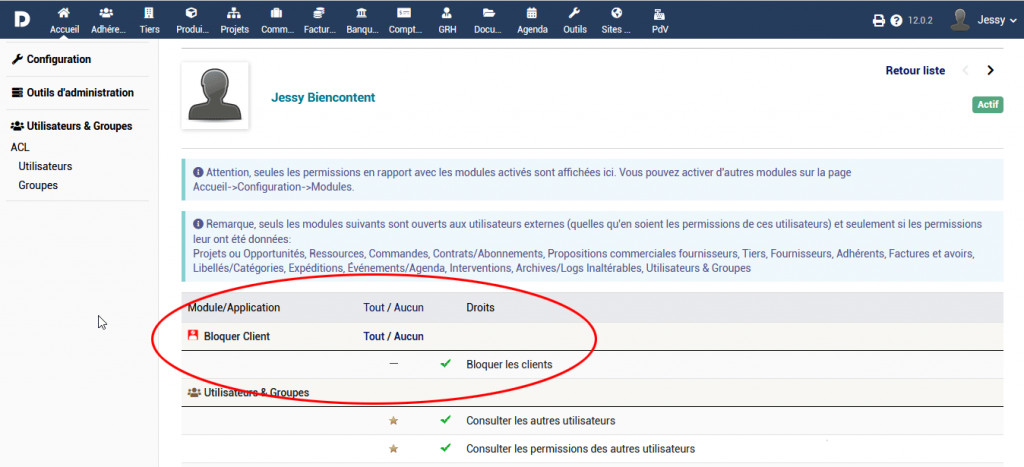Open Utilisateurs in the sidebar

tap(45, 166)
